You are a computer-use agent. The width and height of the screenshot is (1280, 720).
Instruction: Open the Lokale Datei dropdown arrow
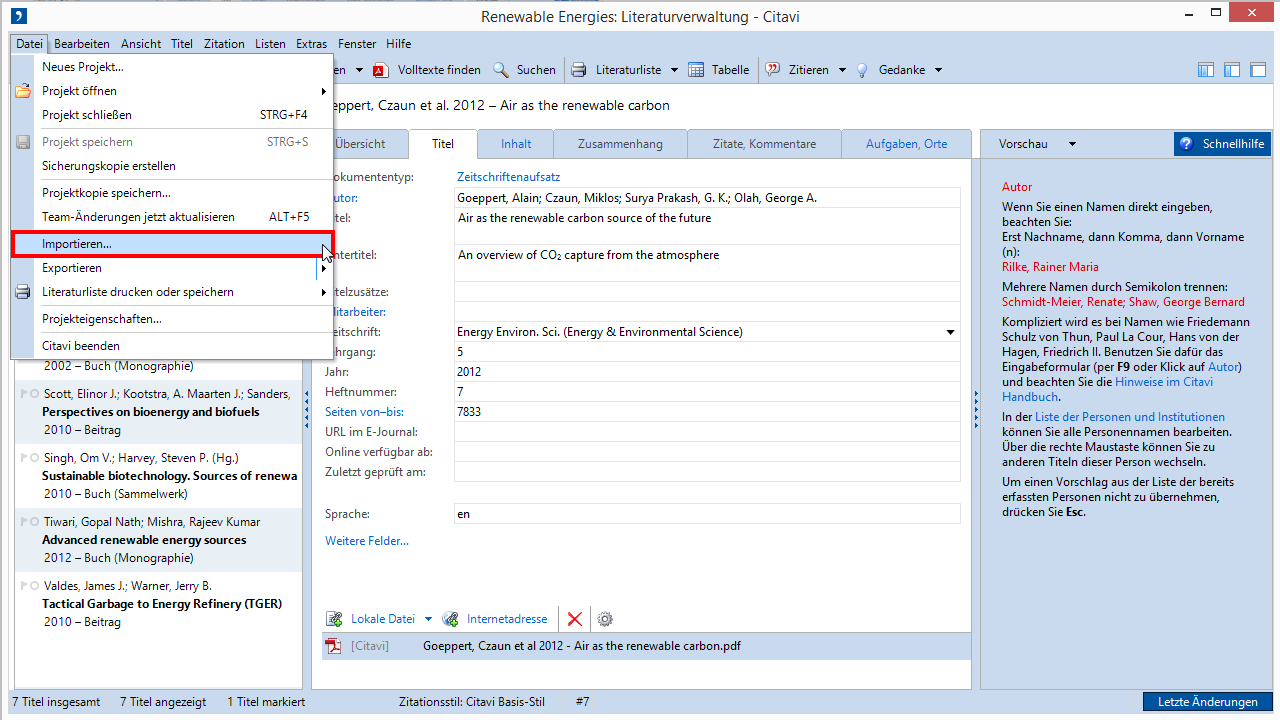pyautogui.click(x=428, y=619)
